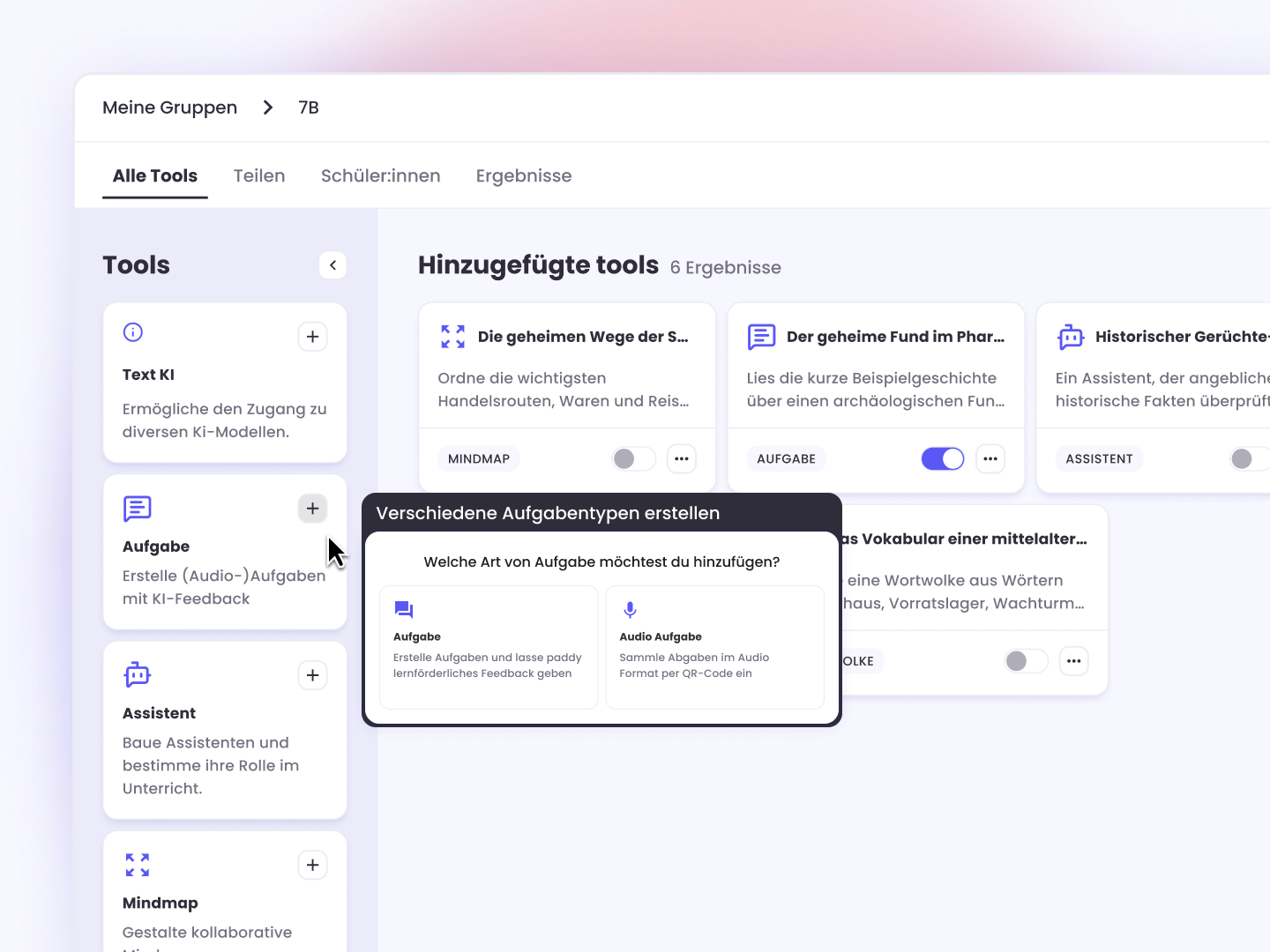Open three-dots menu on Mindmap tool card
This screenshot has width=1270, height=952.
[682, 459]
